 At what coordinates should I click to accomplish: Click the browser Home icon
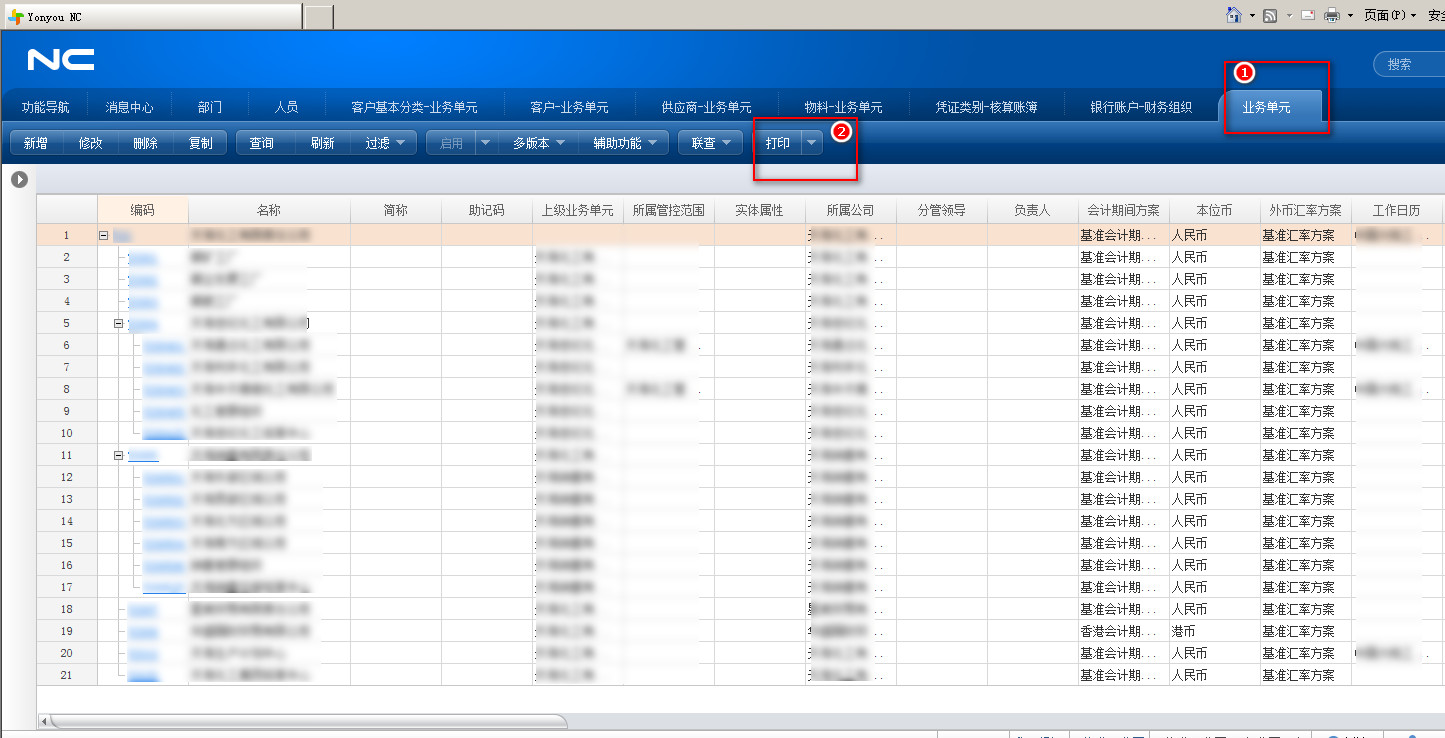pyautogui.click(x=1235, y=15)
